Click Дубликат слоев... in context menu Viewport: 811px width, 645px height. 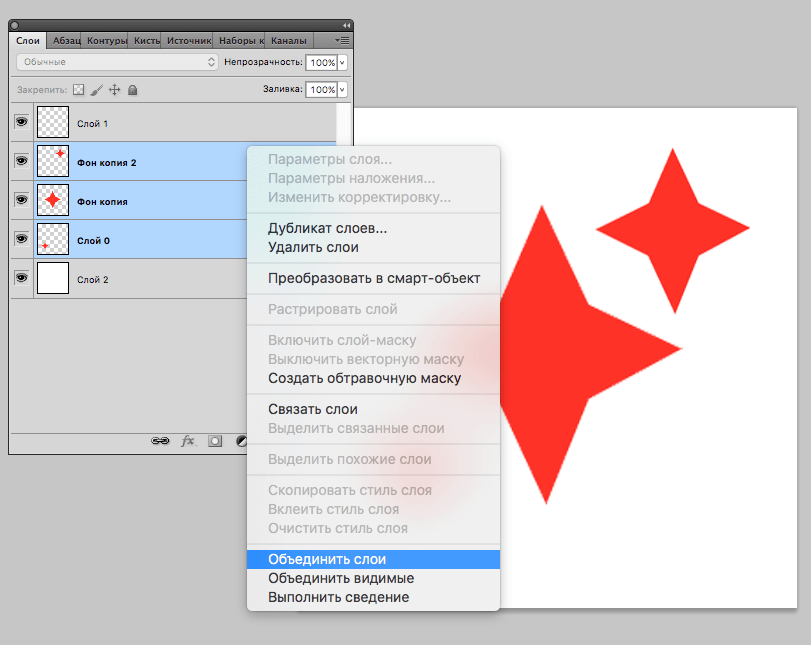[x=327, y=228]
